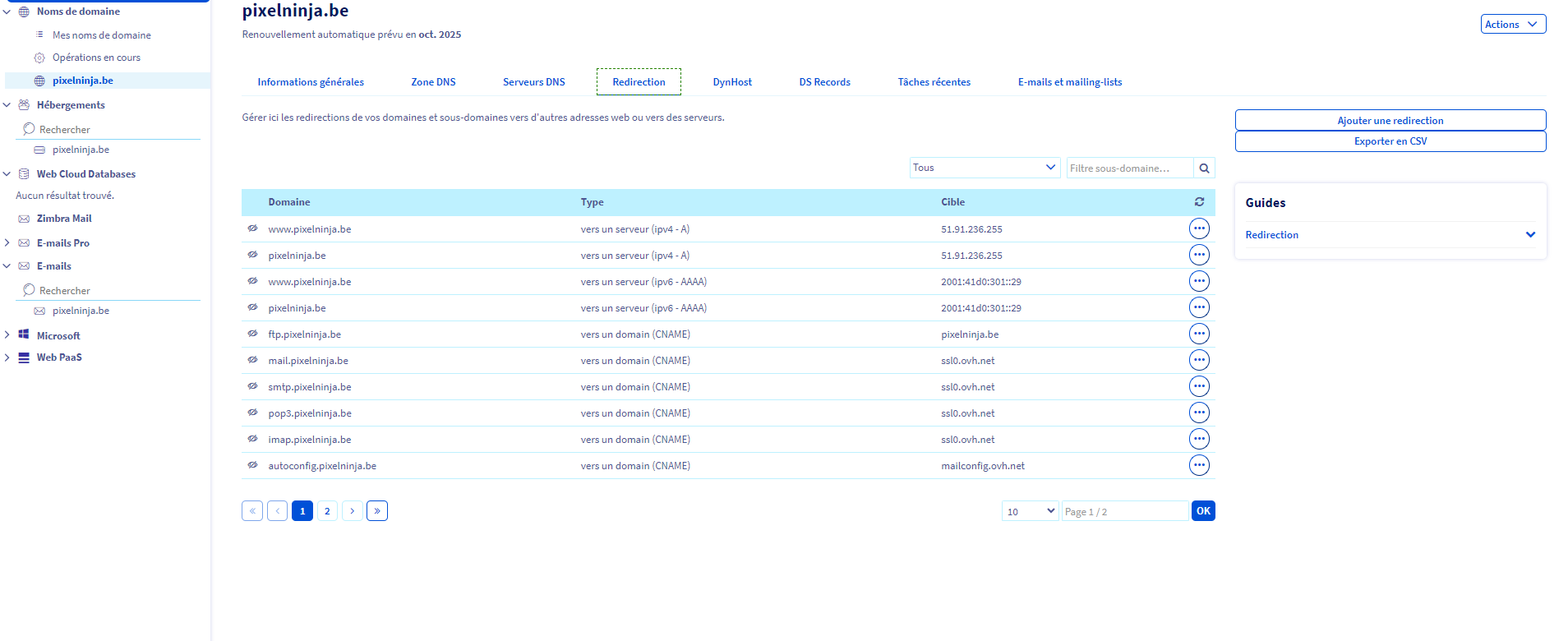Open the Tous filter dropdown

tap(984, 168)
